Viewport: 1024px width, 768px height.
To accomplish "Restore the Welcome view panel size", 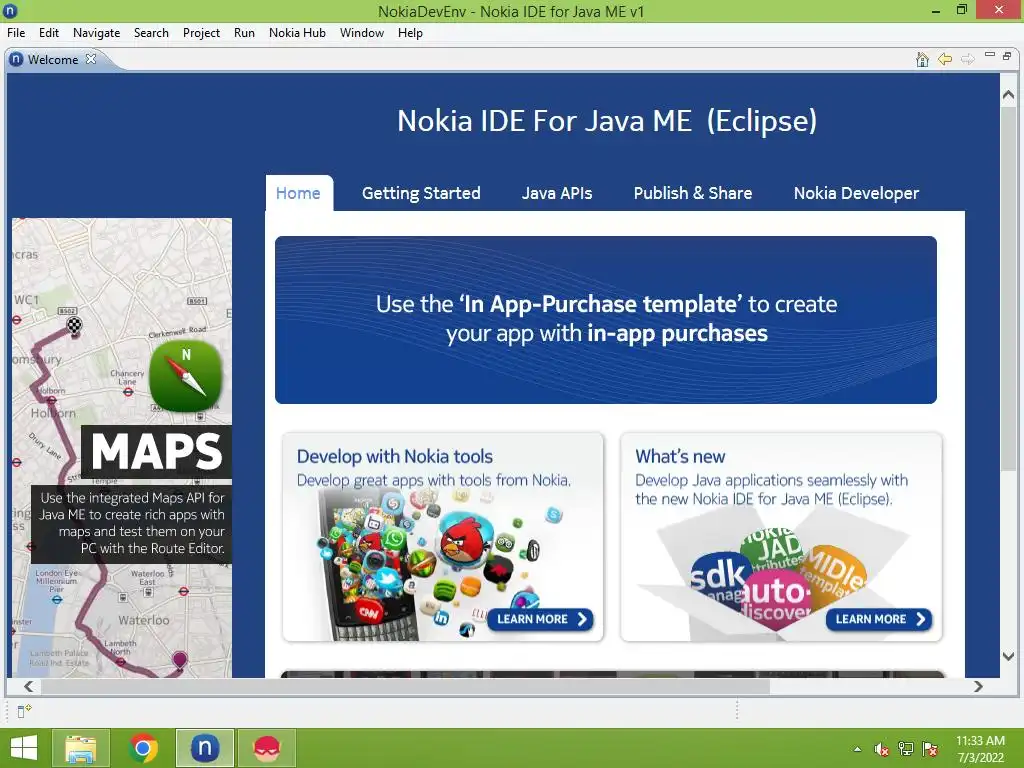I will 1007,56.
